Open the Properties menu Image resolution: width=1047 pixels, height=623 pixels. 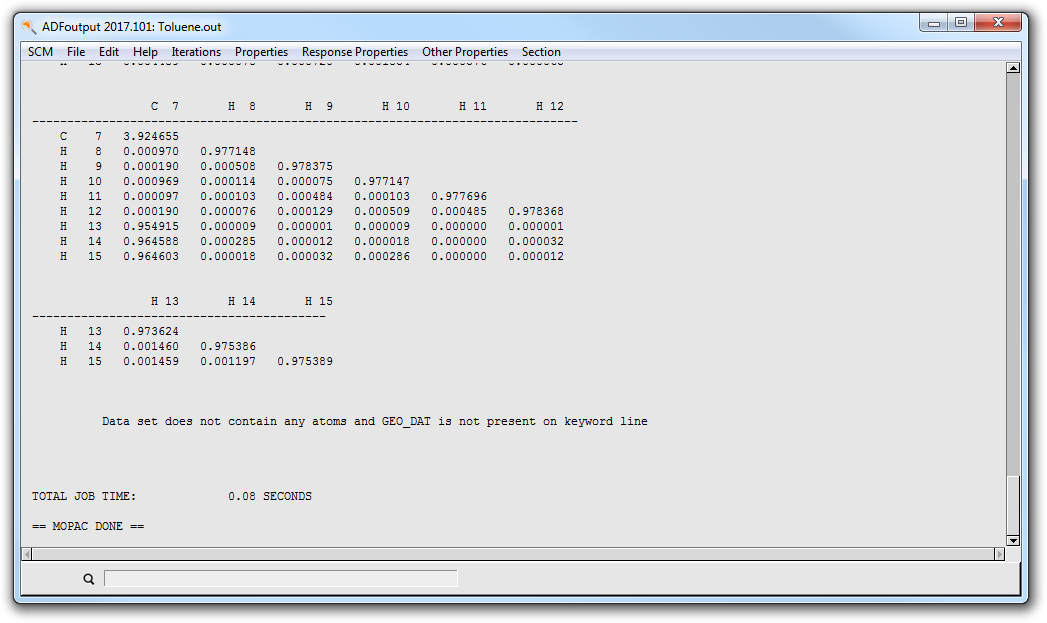coord(261,52)
